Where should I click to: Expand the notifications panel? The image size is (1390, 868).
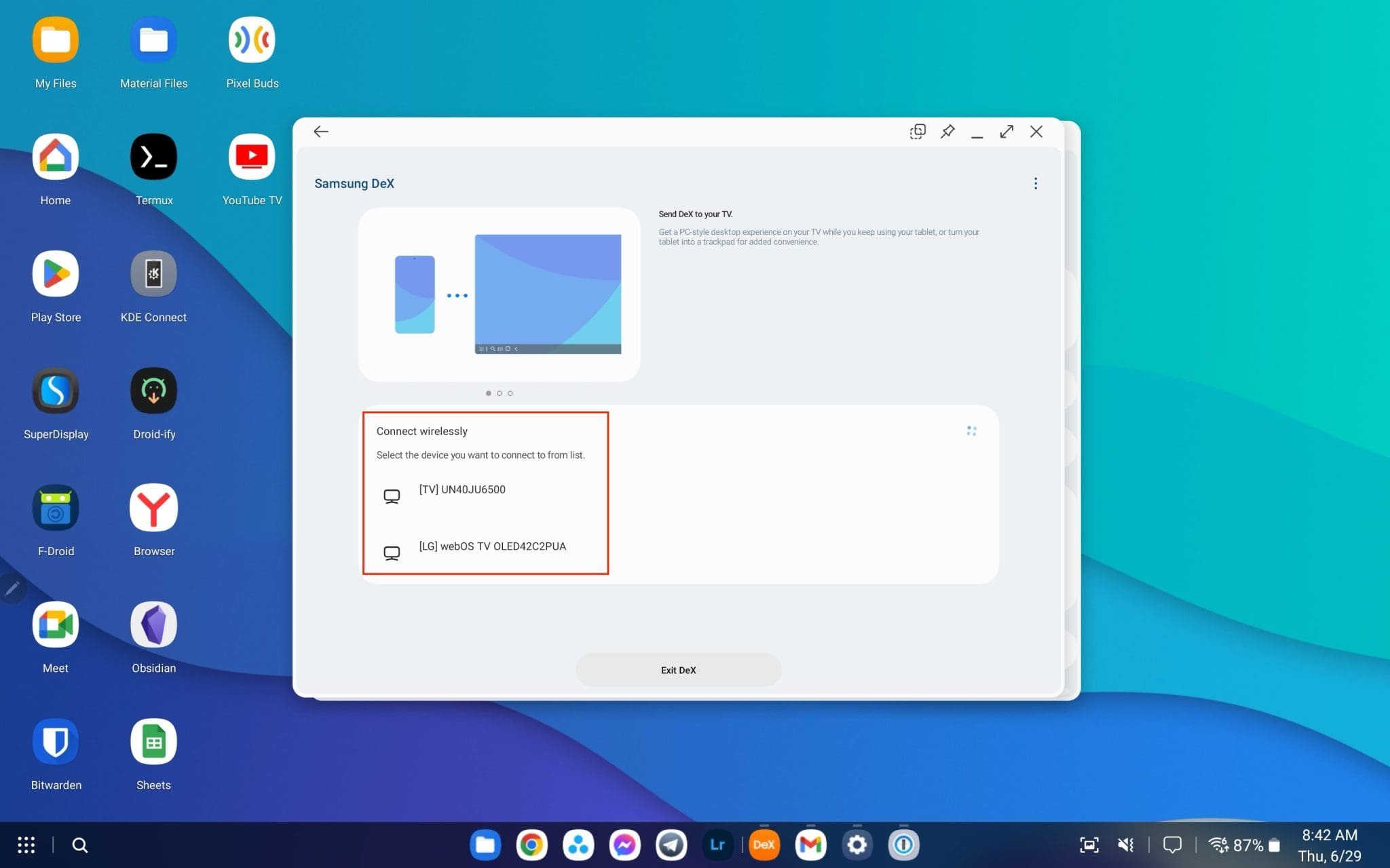(x=1173, y=844)
